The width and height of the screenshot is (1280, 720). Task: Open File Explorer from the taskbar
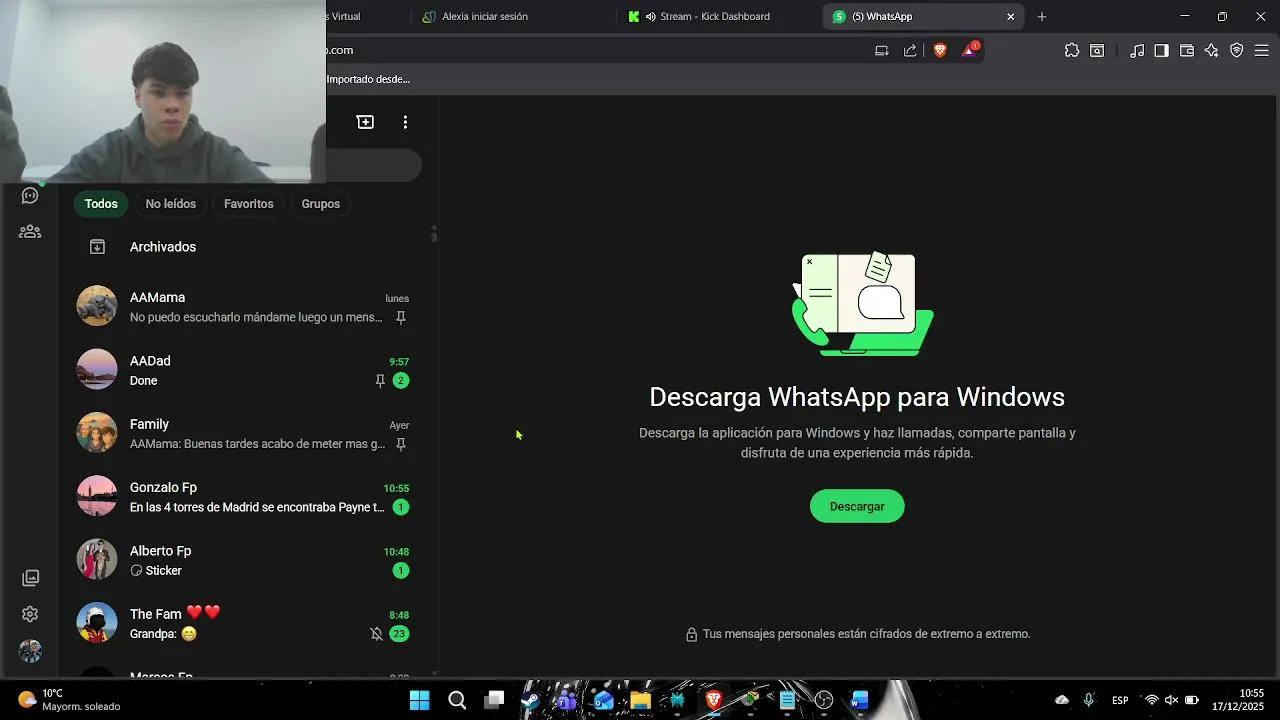[x=640, y=700]
